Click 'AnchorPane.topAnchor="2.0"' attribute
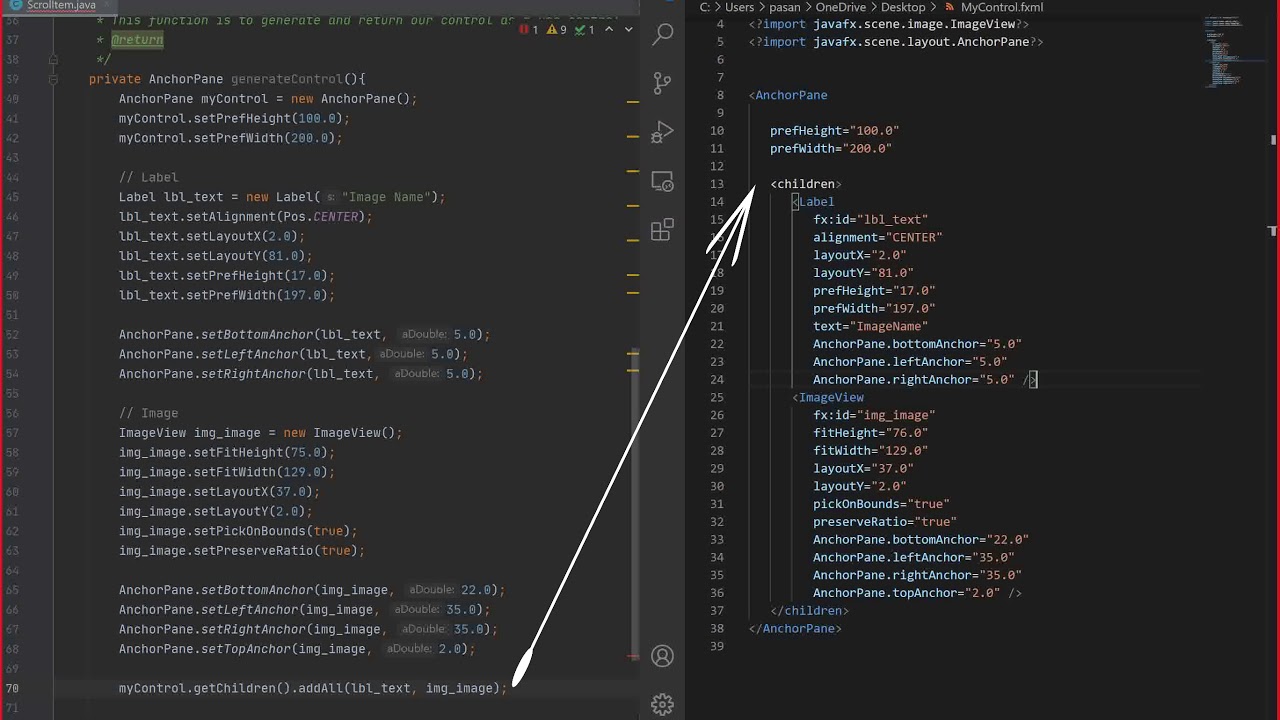Image resolution: width=1280 pixels, height=720 pixels. click(906, 593)
